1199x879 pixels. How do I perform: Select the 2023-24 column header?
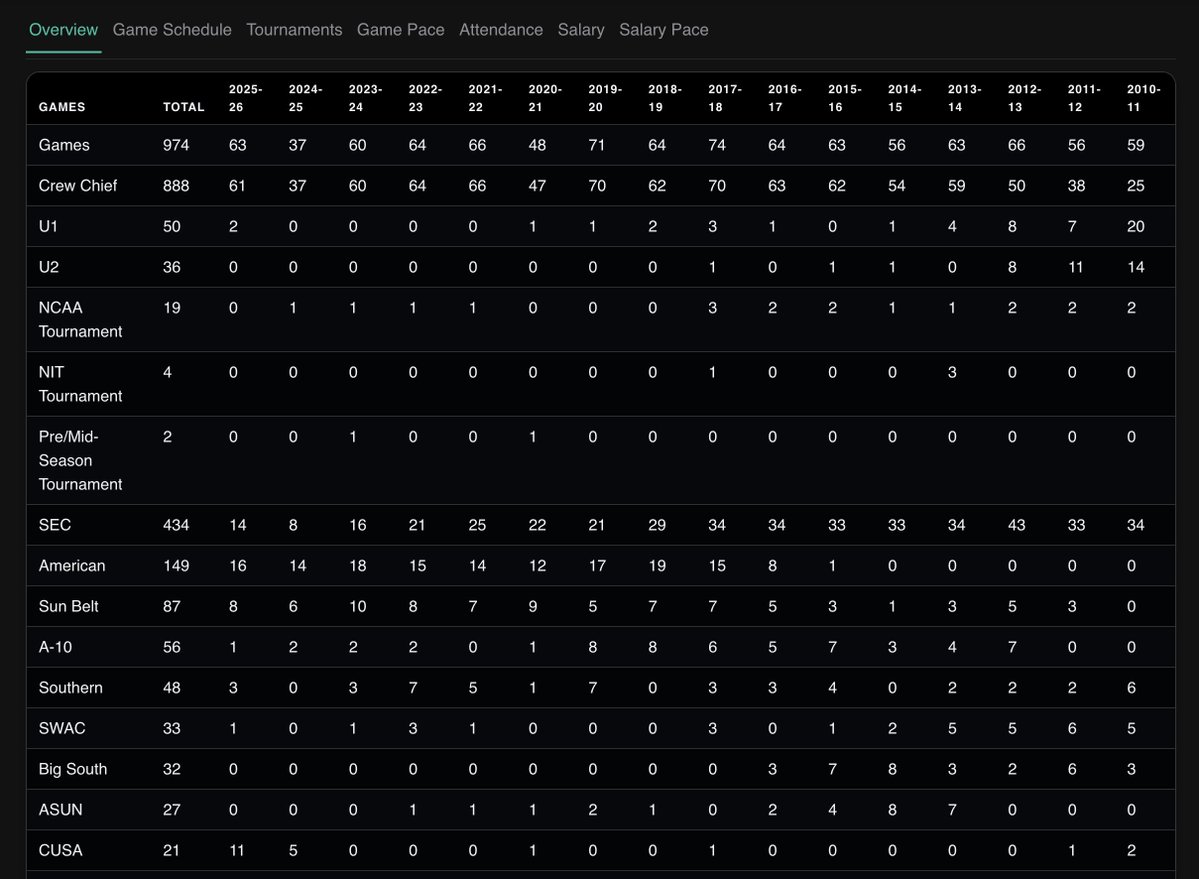tap(366, 98)
